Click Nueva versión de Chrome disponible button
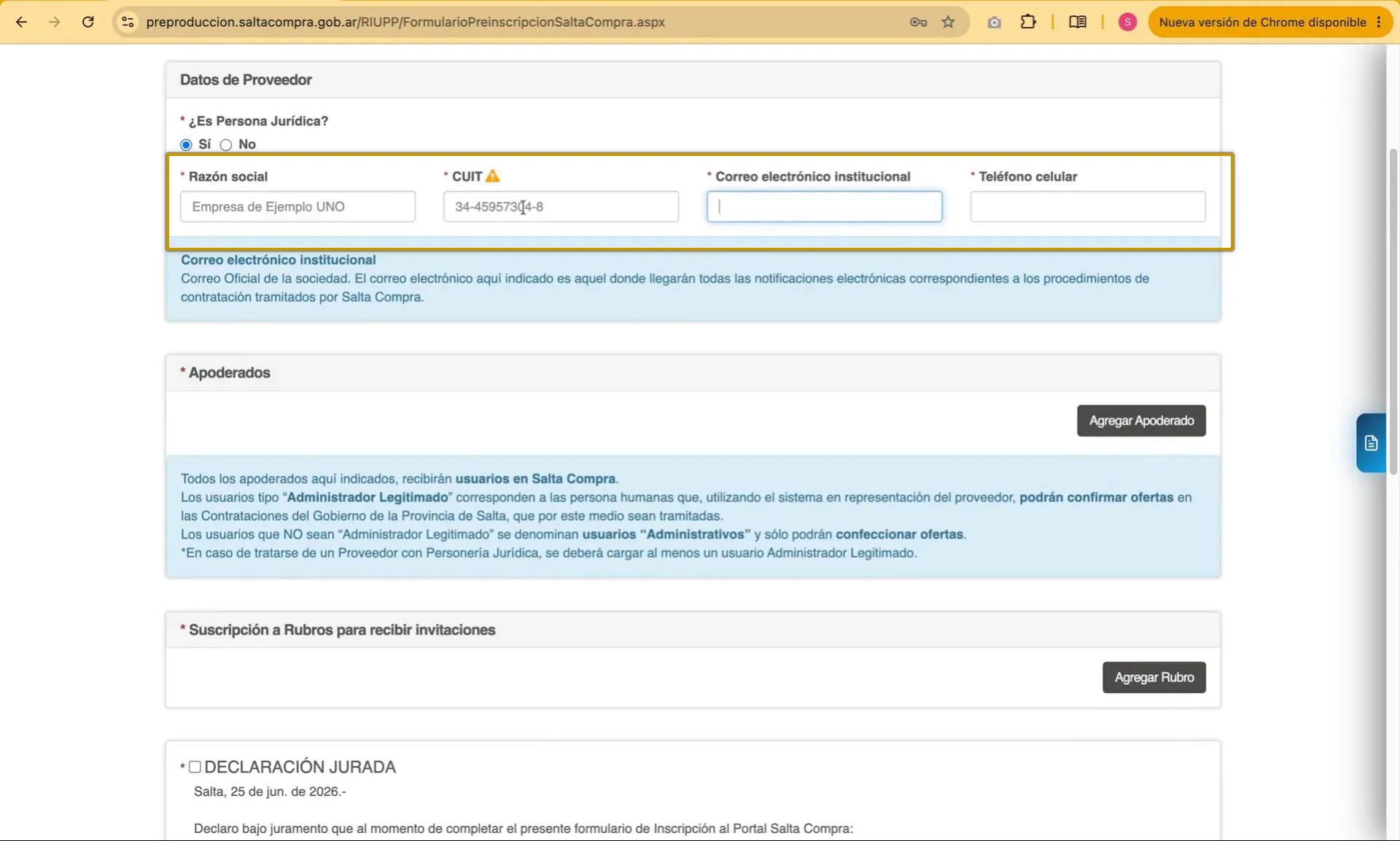The image size is (1400, 841). (x=1262, y=22)
